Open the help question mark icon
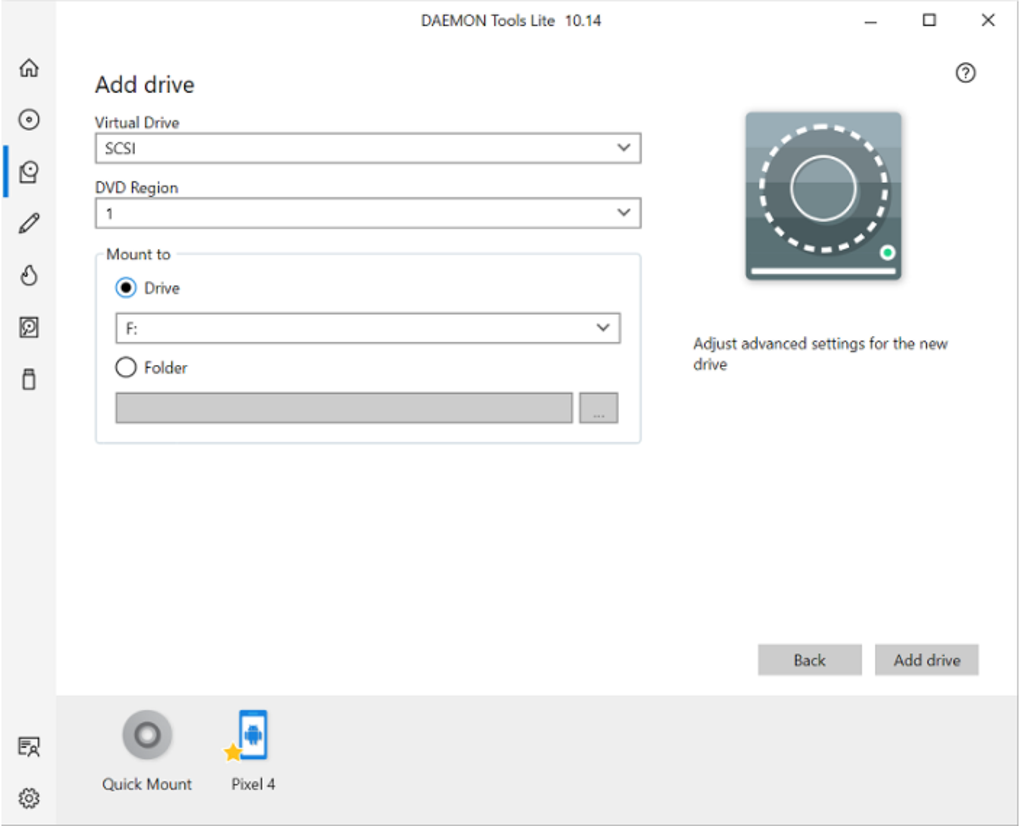 click(x=965, y=73)
